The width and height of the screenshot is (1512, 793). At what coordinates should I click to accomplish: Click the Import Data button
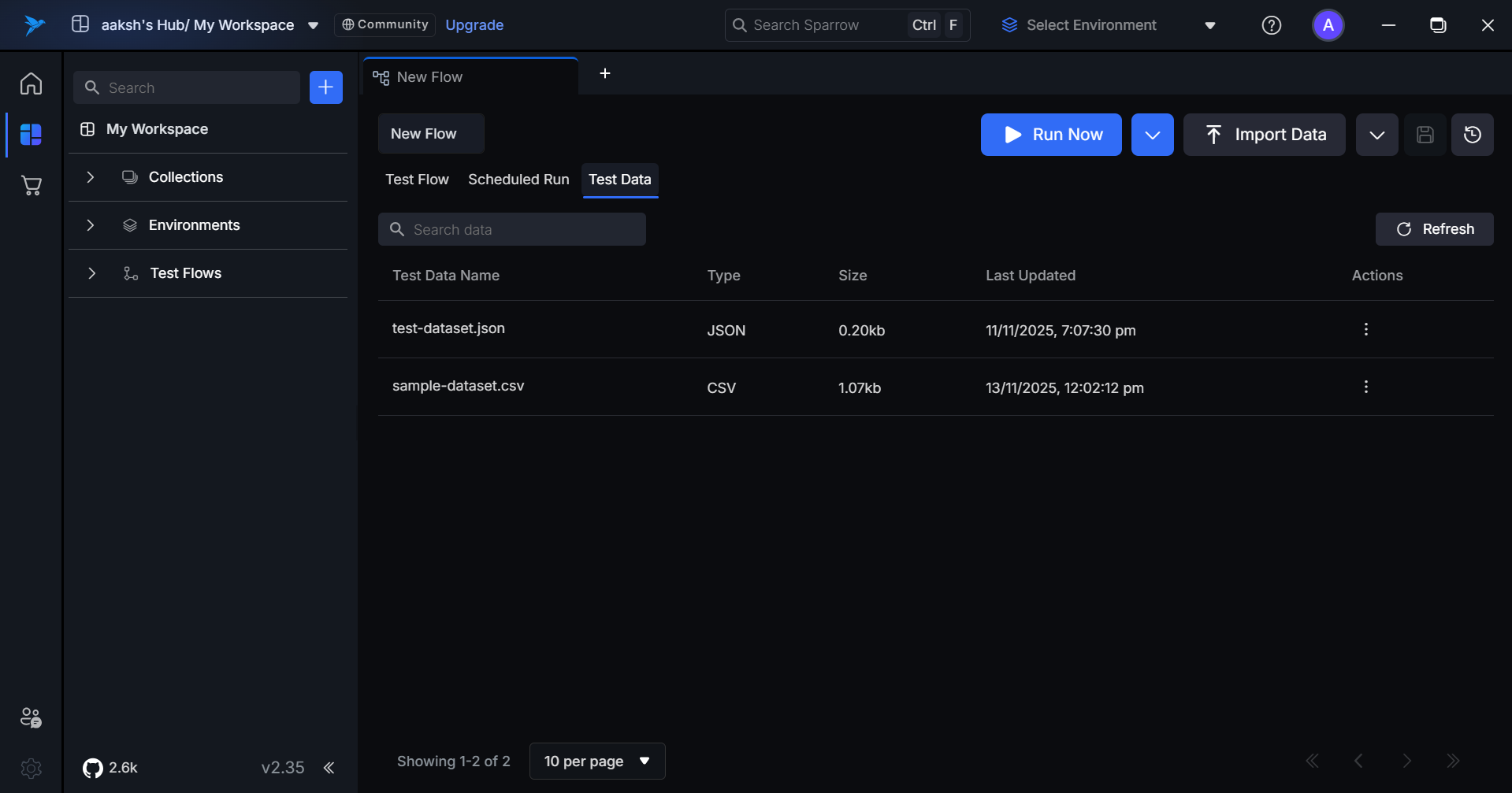click(x=1264, y=135)
